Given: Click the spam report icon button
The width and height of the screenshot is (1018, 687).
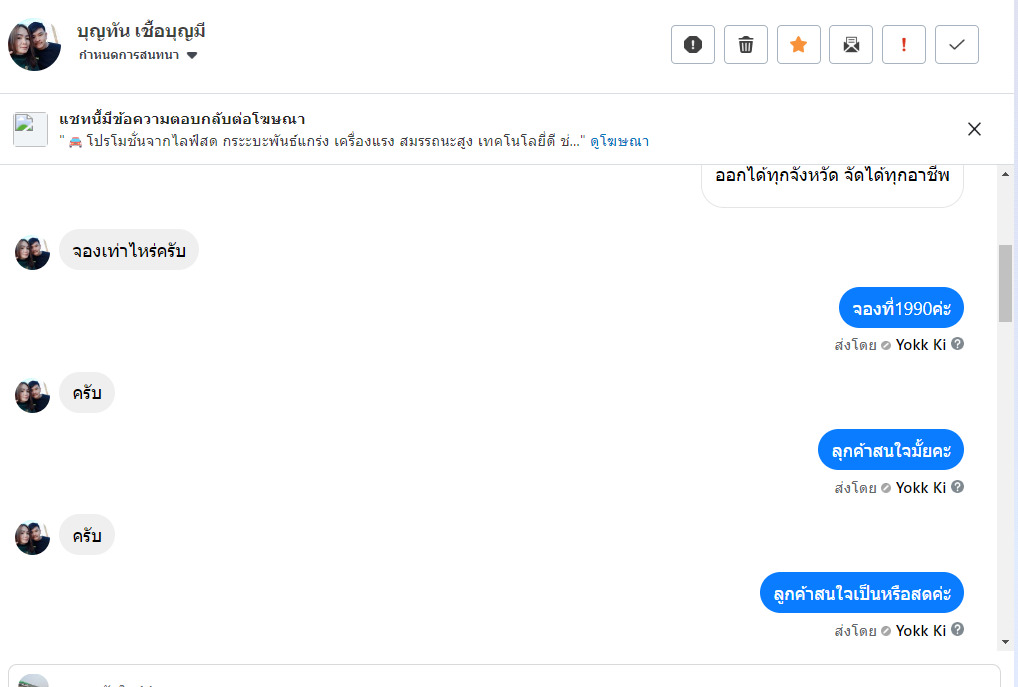Looking at the screenshot, I should pos(692,45).
